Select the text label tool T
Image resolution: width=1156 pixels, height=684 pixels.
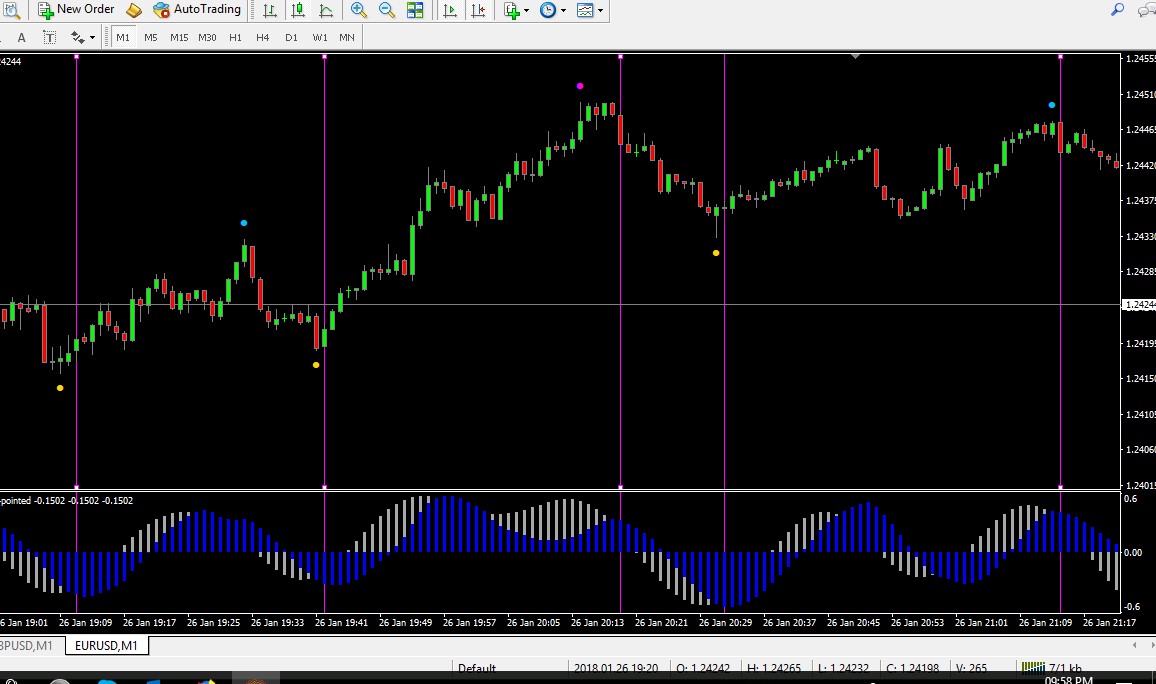49,38
